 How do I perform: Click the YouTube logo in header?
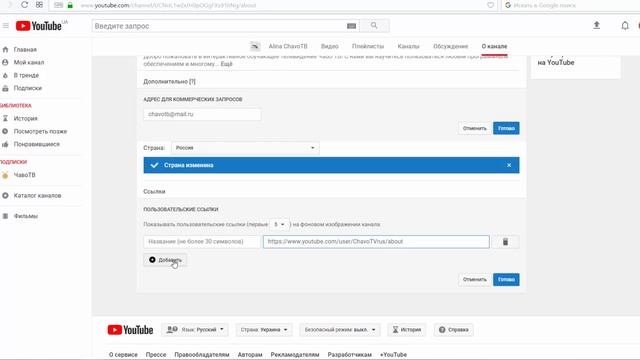pyautogui.click(x=39, y=26)
